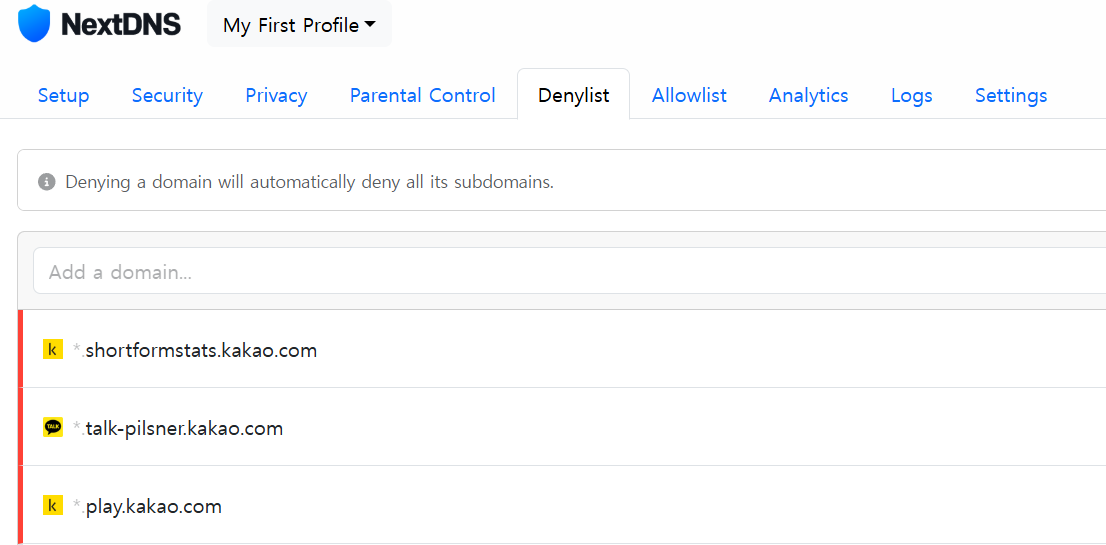Click the info icon in the denylist notice

[47, 182]
